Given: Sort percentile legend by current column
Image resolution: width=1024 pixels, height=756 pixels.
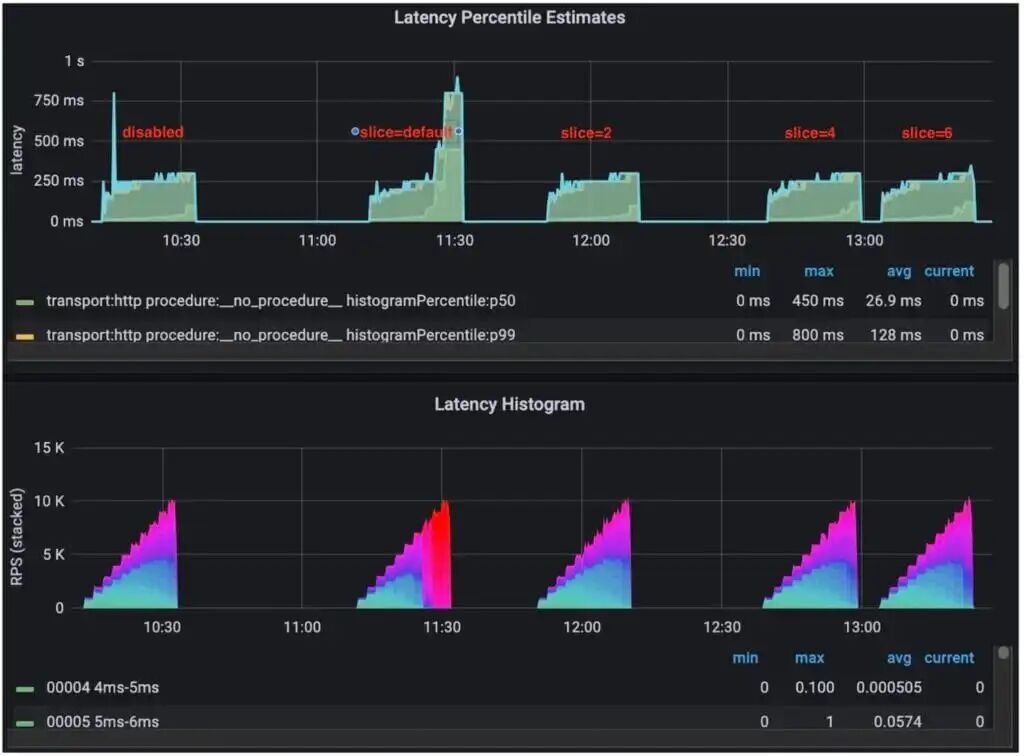Looking at the screenshot, I should coord(948,271).
